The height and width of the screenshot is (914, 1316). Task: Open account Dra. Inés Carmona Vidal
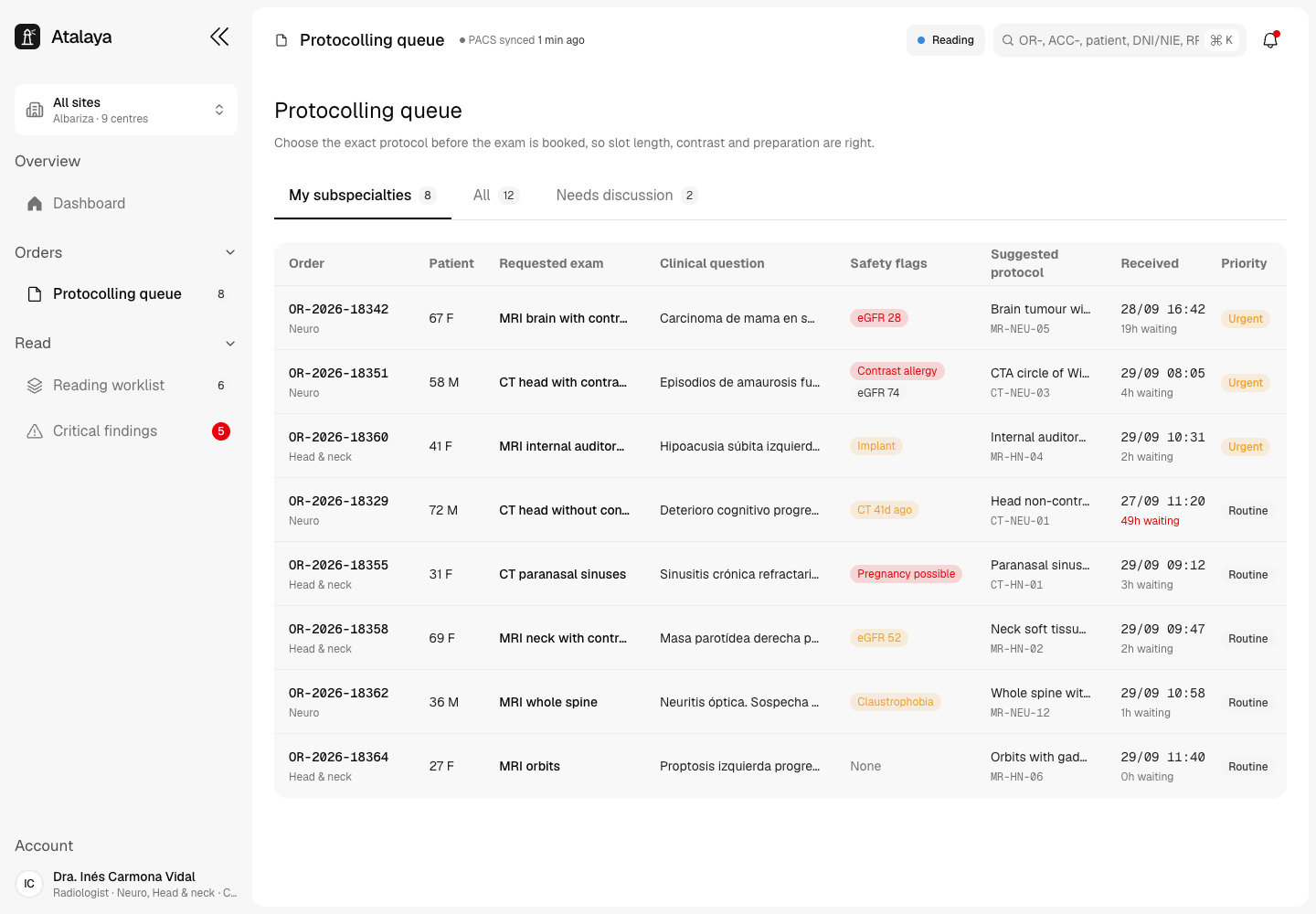tap(126, 884)
